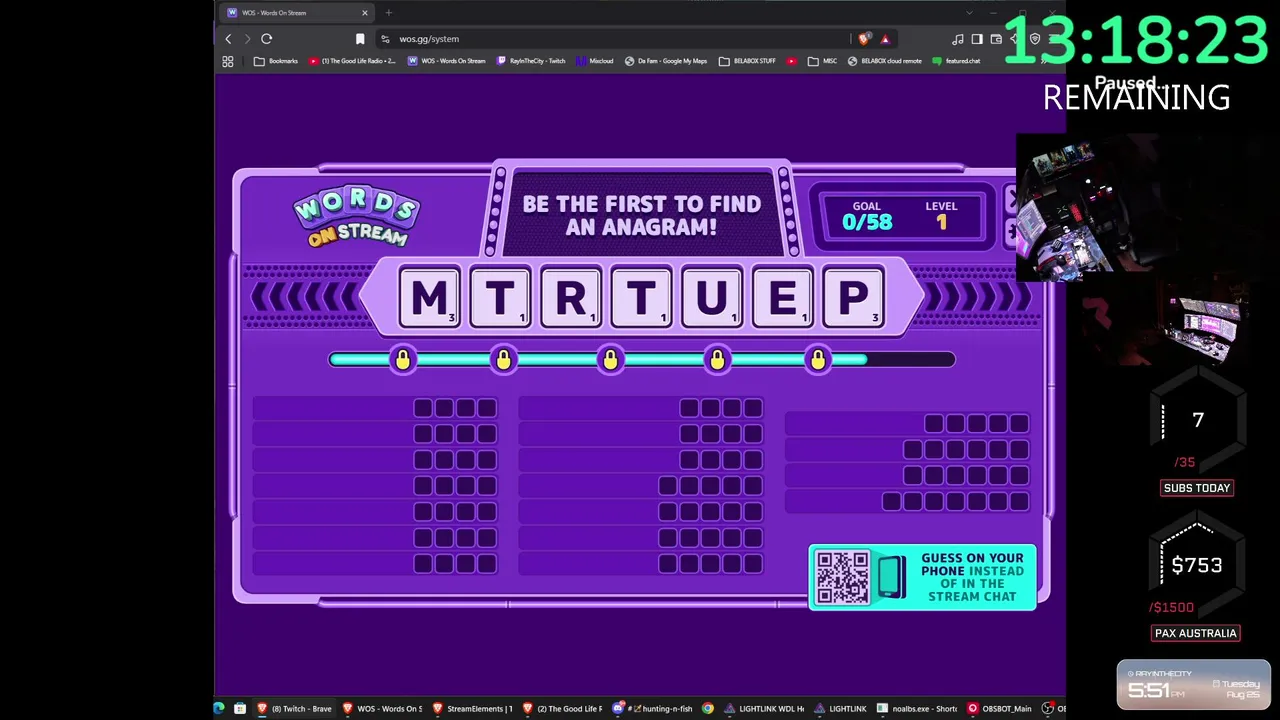Click the first padlock on the progress bar
1280x720 pixels.
(403, 359)
